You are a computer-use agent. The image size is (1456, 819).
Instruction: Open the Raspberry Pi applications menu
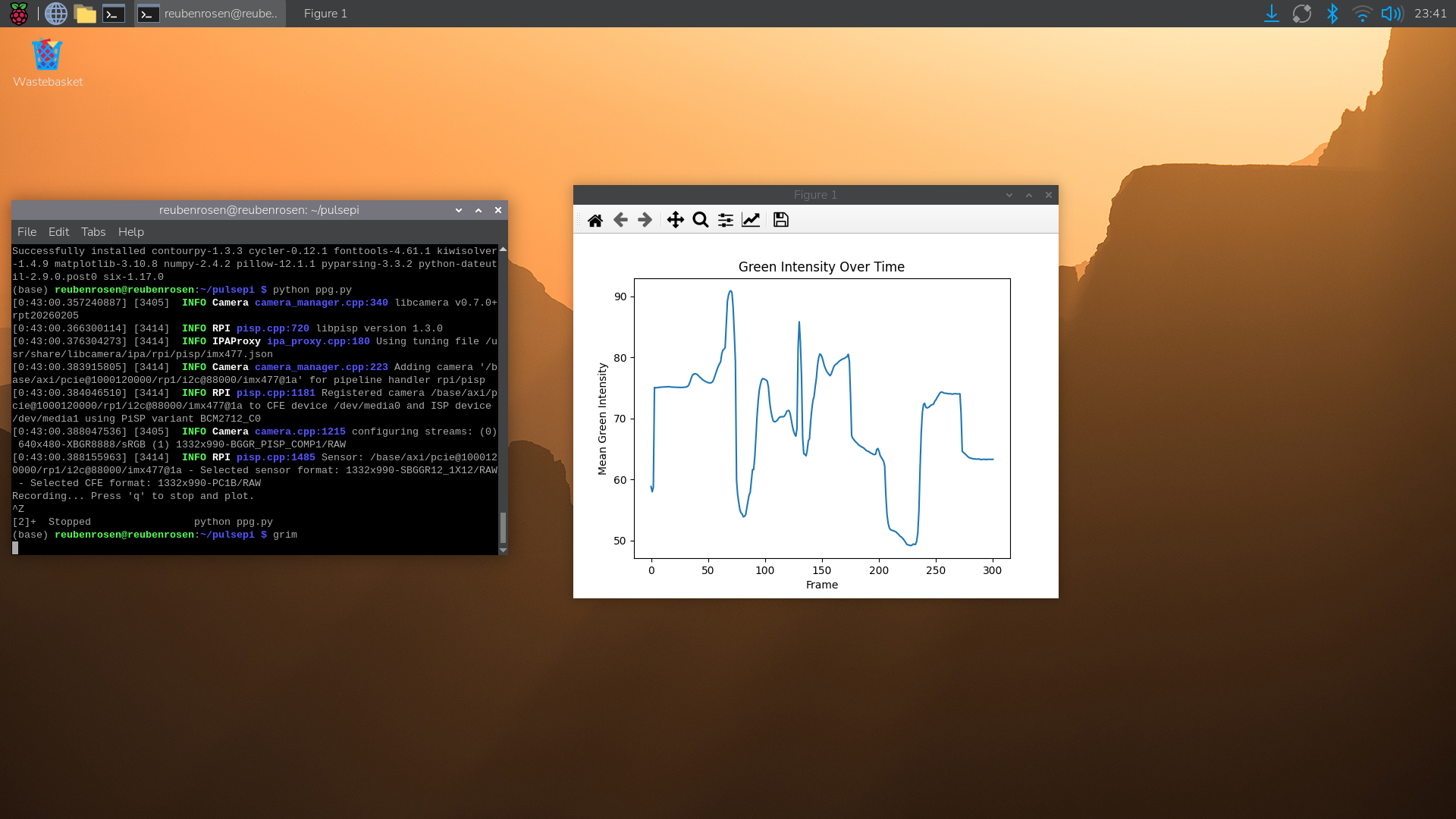coord(19,14)
